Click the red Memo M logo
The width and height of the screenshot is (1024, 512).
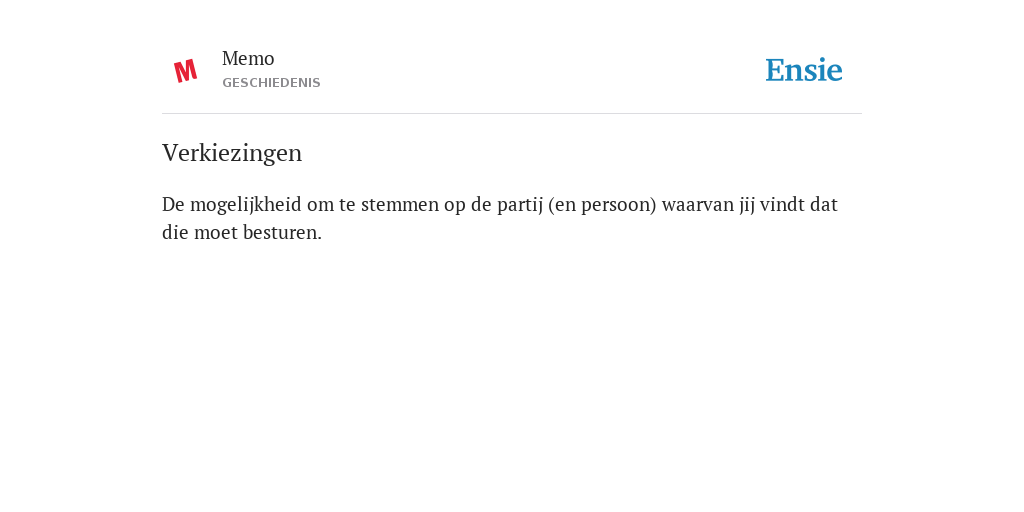pyautogui.click(x=185, y=71)
